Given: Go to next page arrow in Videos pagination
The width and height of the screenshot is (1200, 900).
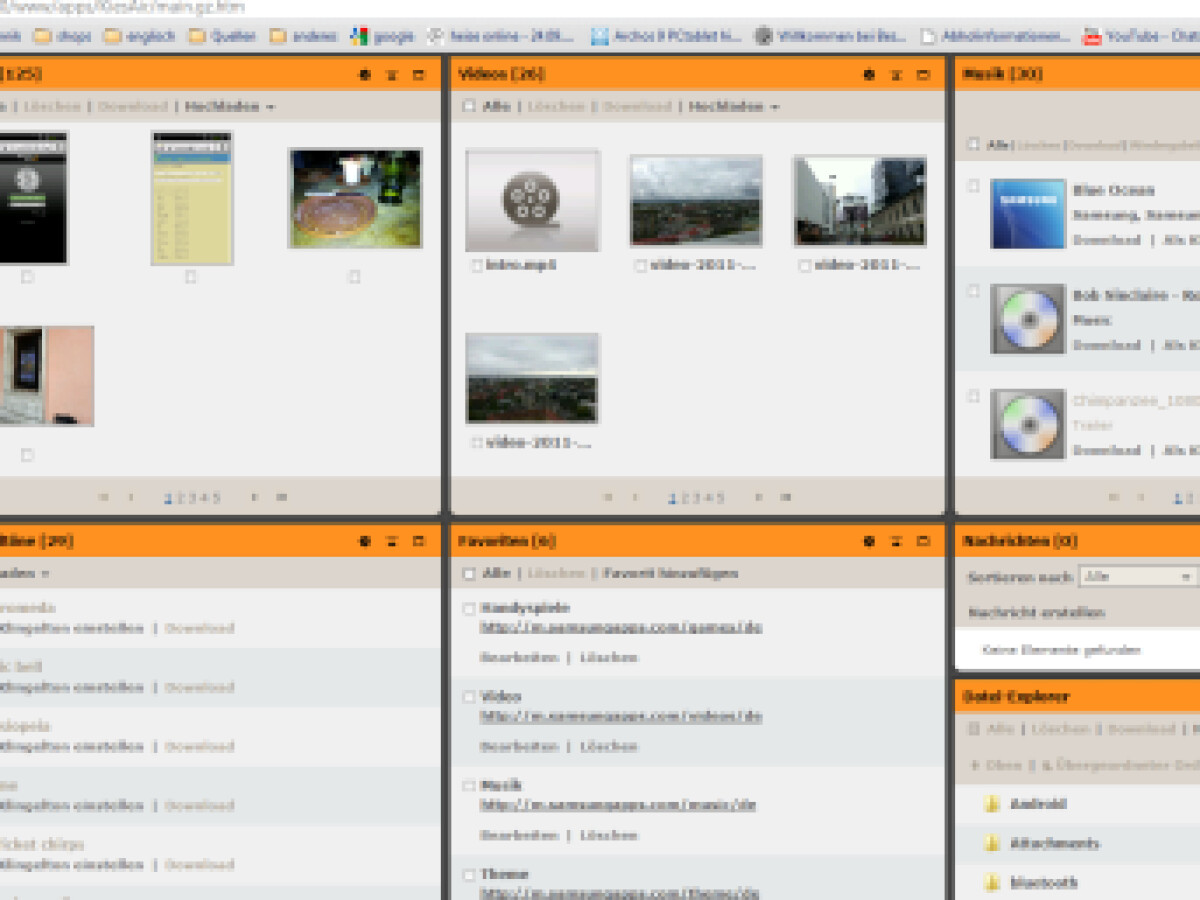Looking at the screenshot, I should (x=758, y=497).
